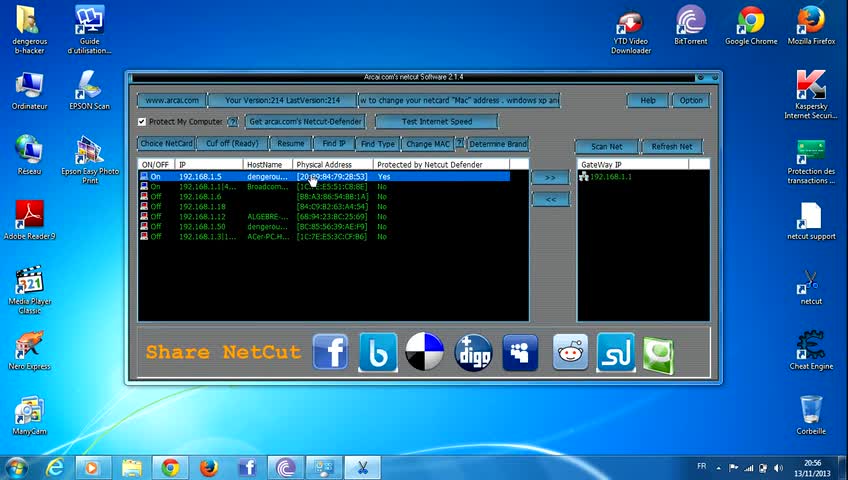Click the green Technorati share icon
Screen dimensions: 848x480
[658, 355]
